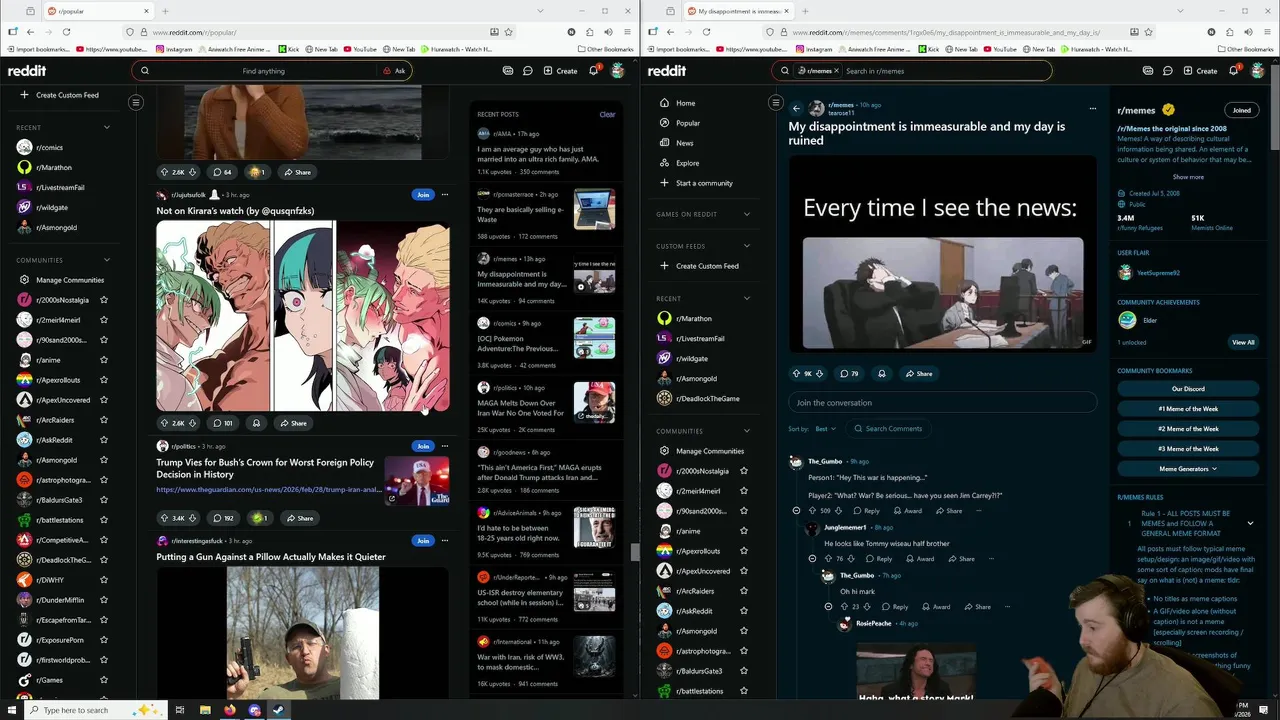This screenshot has height=720, width=1280.
Task: Open user avatar menu in left window
Action: click(x=618, y=71)
